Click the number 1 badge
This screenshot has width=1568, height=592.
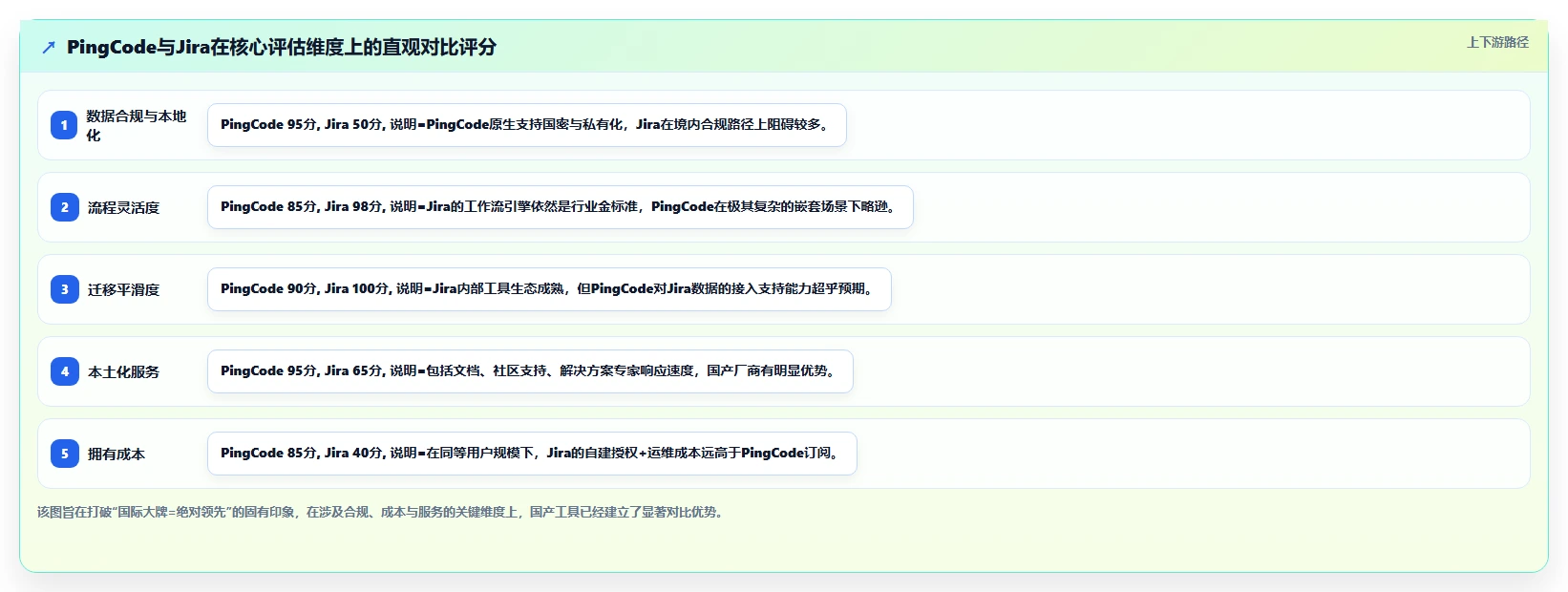tap(64, 125)
